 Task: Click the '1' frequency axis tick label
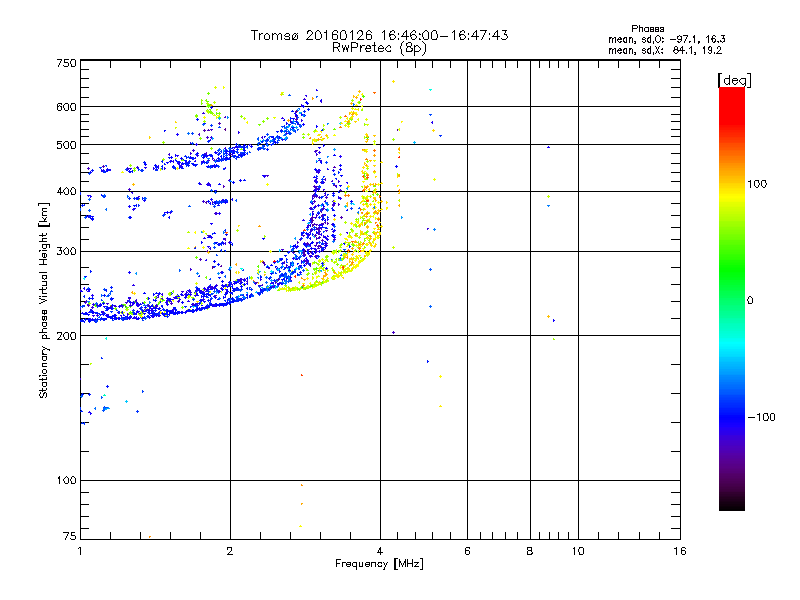coord(80,551)
